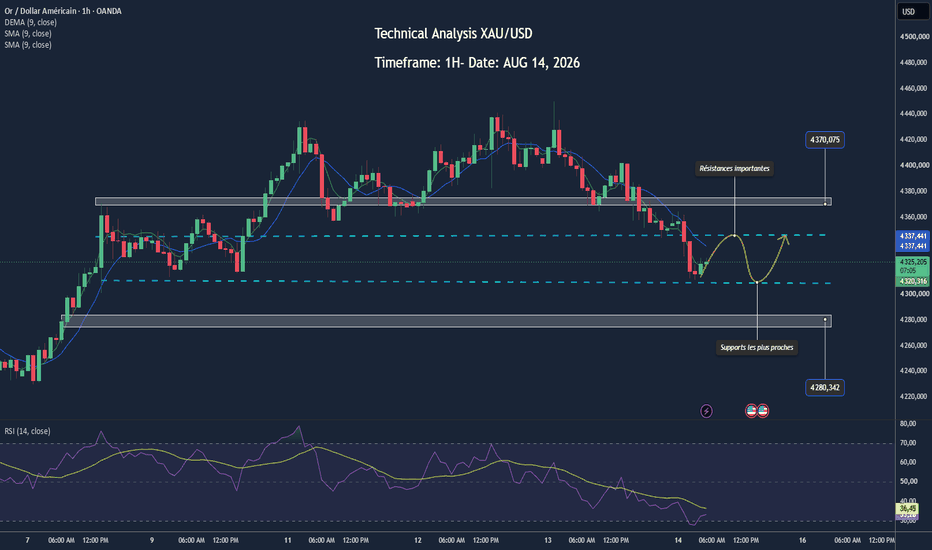Click the 07:05 candle countdown
Viewport: 932px width, 550px height.
pyautogui.click(x=908, y=271)
